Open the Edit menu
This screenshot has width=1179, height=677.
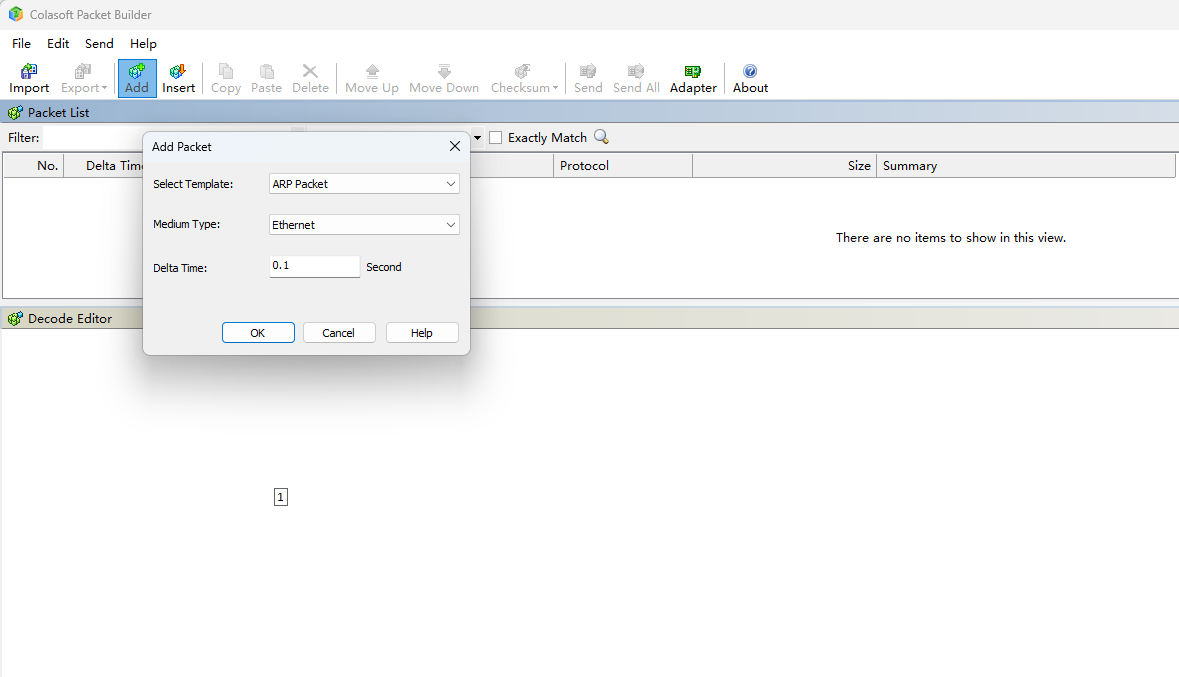(57, 43)
